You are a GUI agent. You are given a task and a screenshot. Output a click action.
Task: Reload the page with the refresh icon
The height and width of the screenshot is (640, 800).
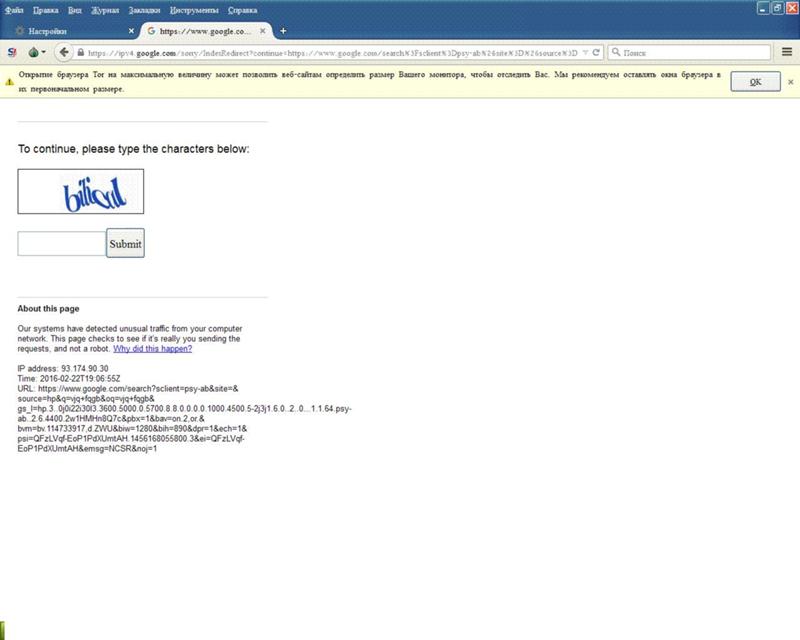click(596, 53)
